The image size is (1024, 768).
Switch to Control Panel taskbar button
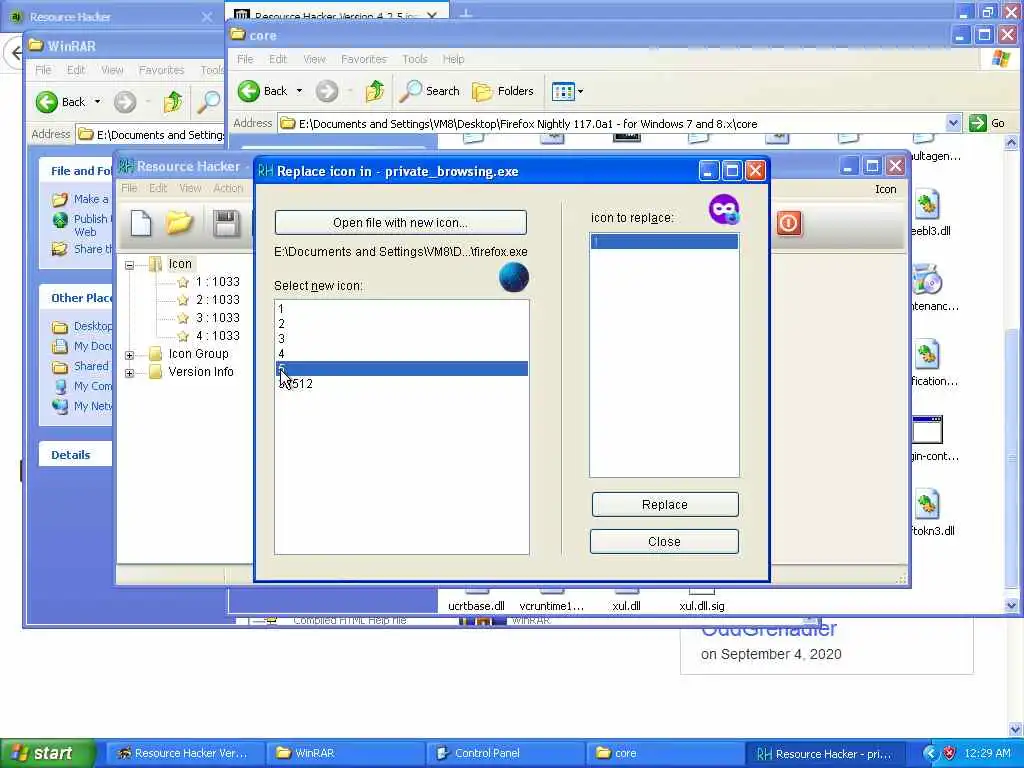click(x=505, y=753)
